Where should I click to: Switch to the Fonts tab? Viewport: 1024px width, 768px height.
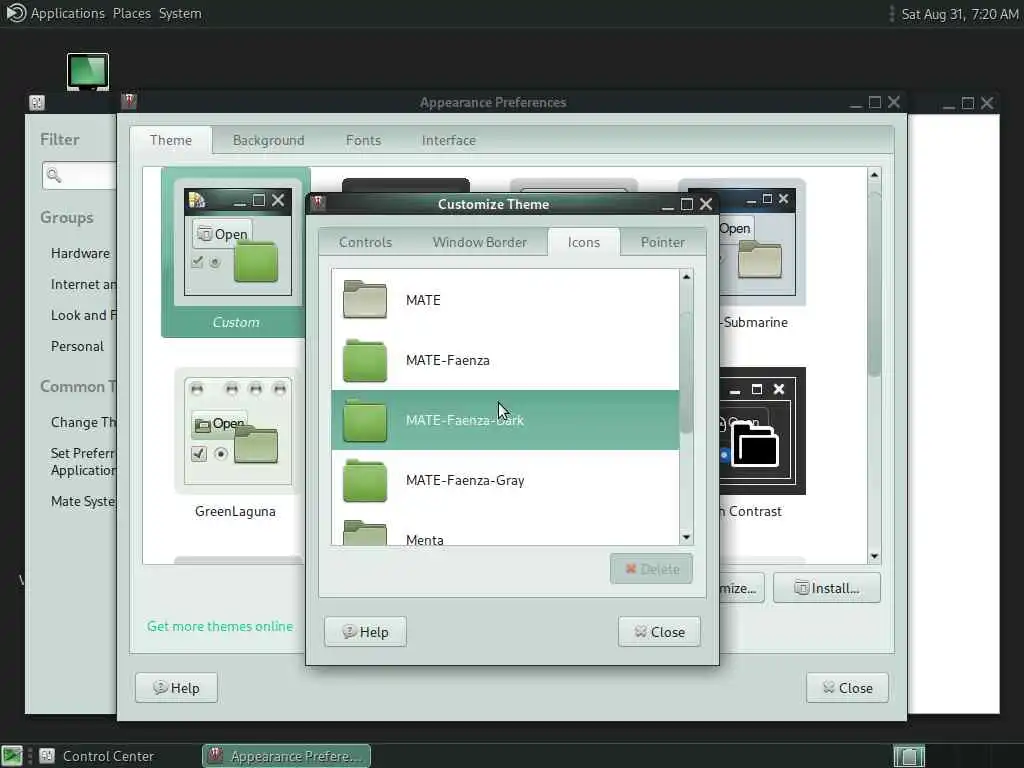363,140
